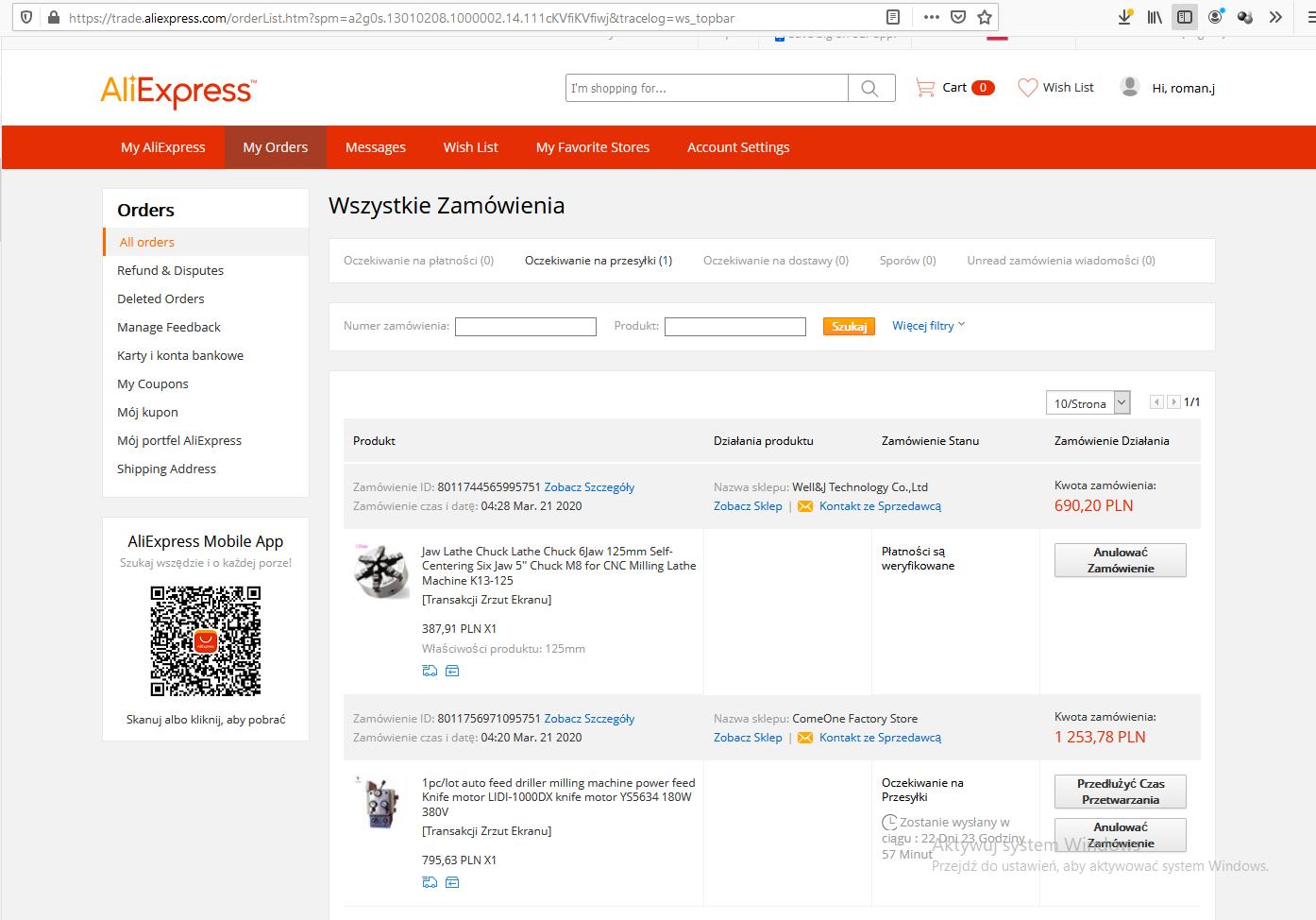
Task: Click the mobile app QR code
Action: point(206,641)
